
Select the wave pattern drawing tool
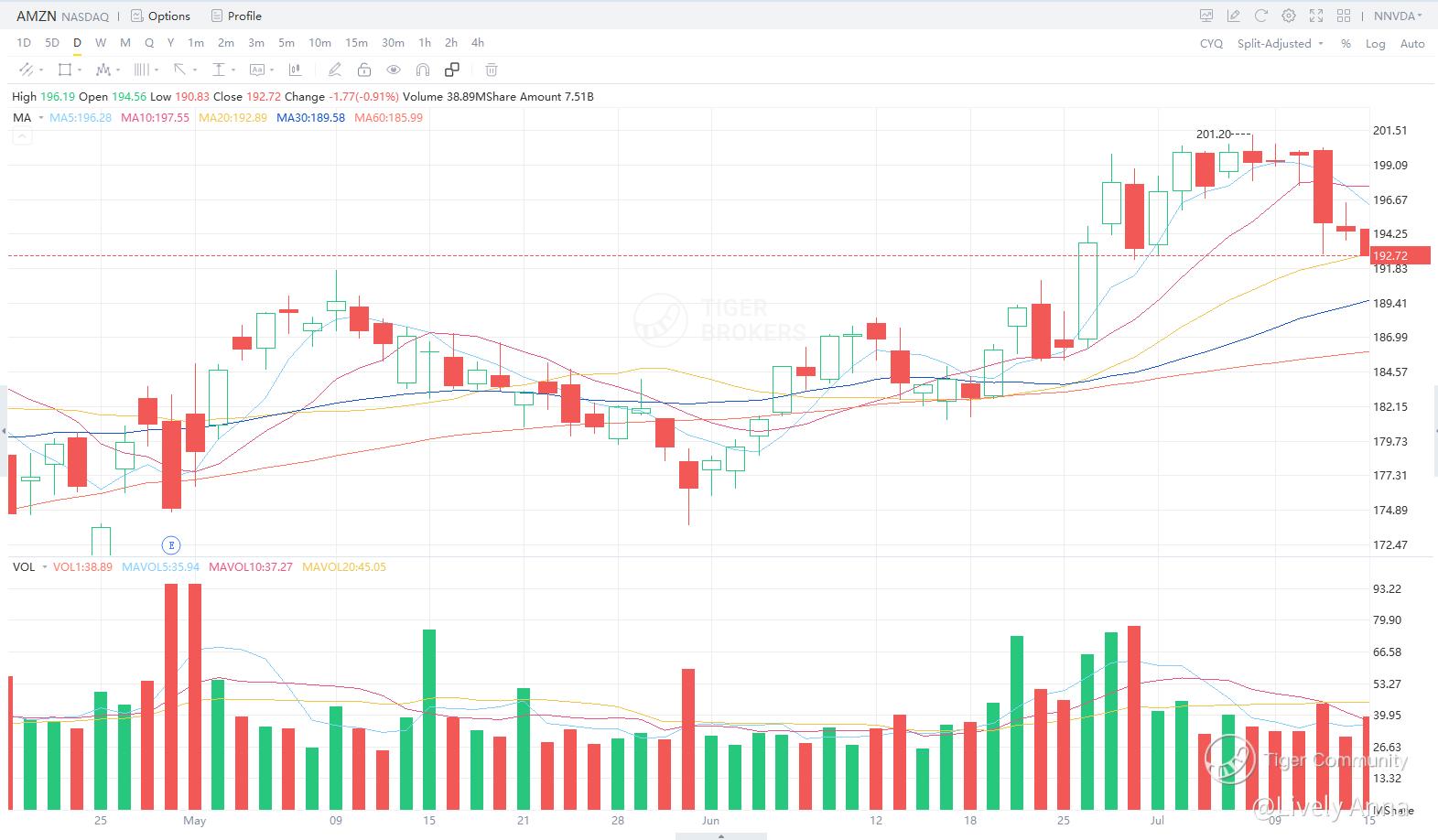click(x=103, y=70)
